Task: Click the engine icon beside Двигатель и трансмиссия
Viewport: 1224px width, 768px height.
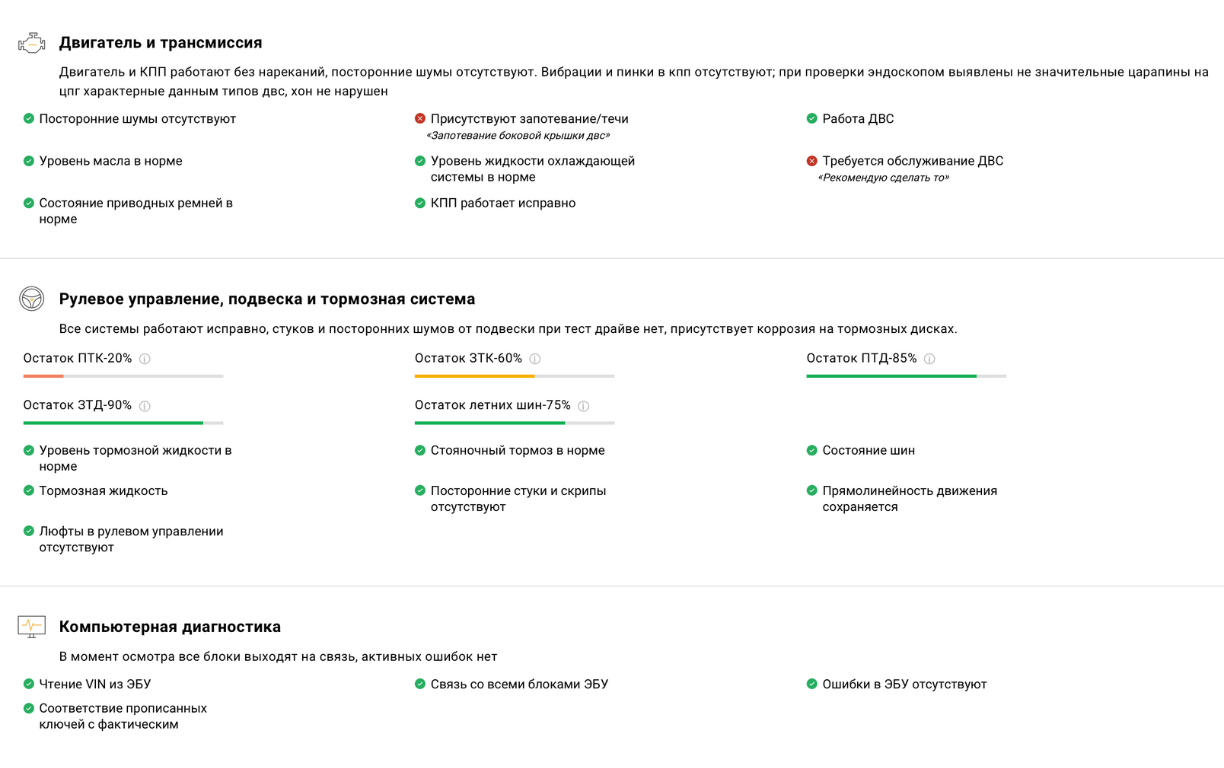Action: coord(32,43)
